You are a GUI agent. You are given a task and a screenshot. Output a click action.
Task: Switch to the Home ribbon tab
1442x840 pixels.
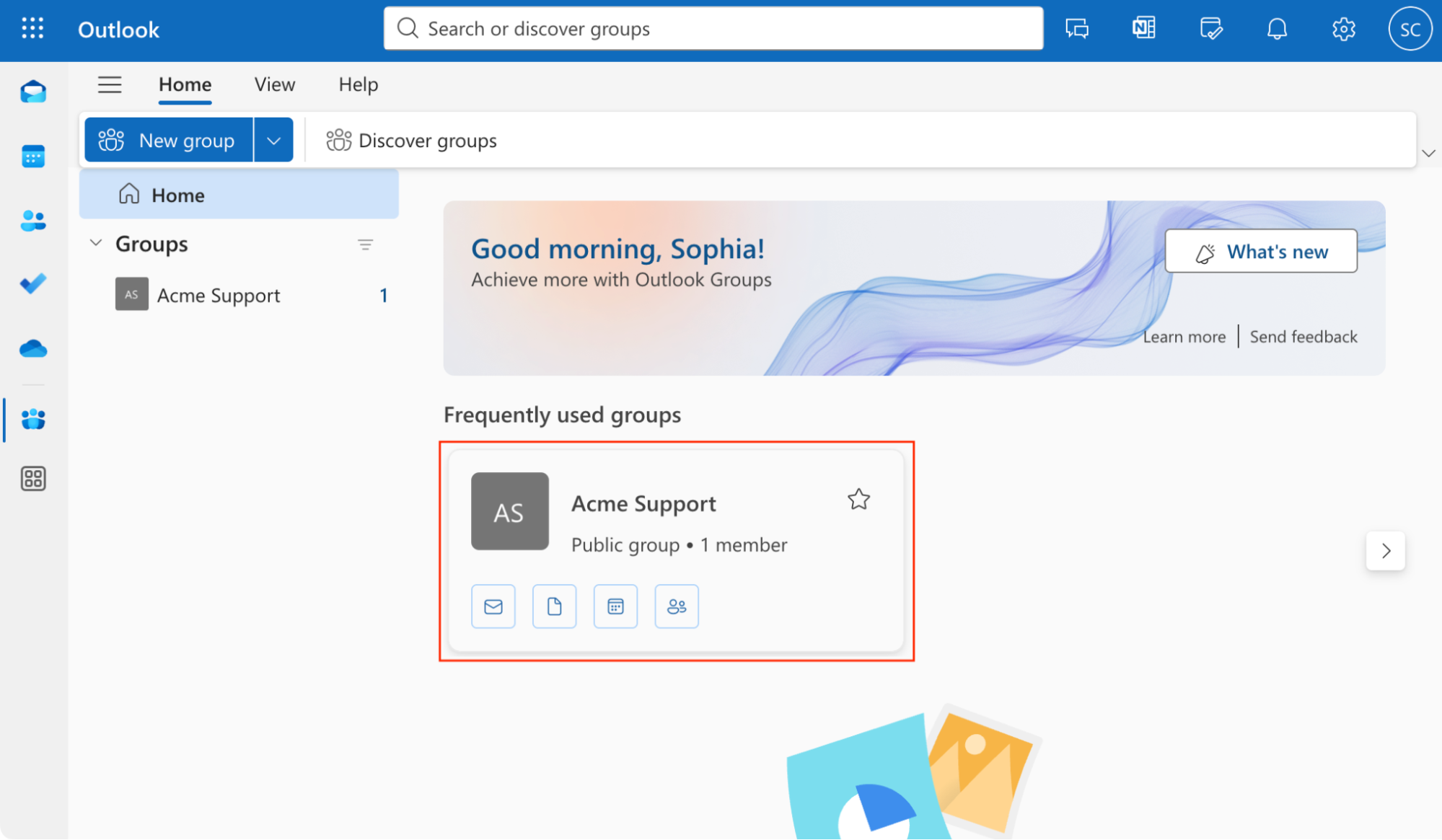pos(185,84)
